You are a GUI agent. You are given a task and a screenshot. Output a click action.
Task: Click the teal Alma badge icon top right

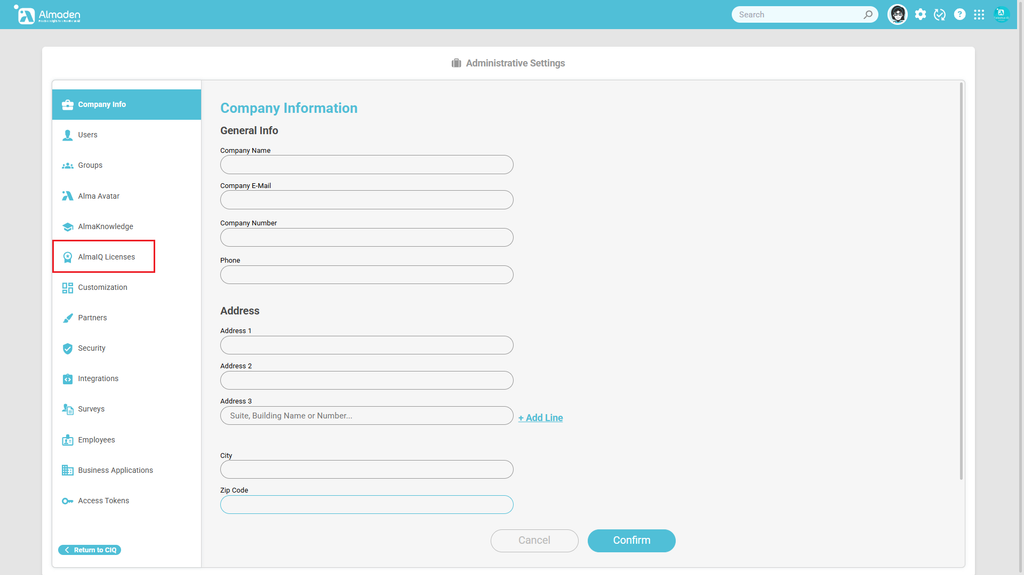(1001, 14)
